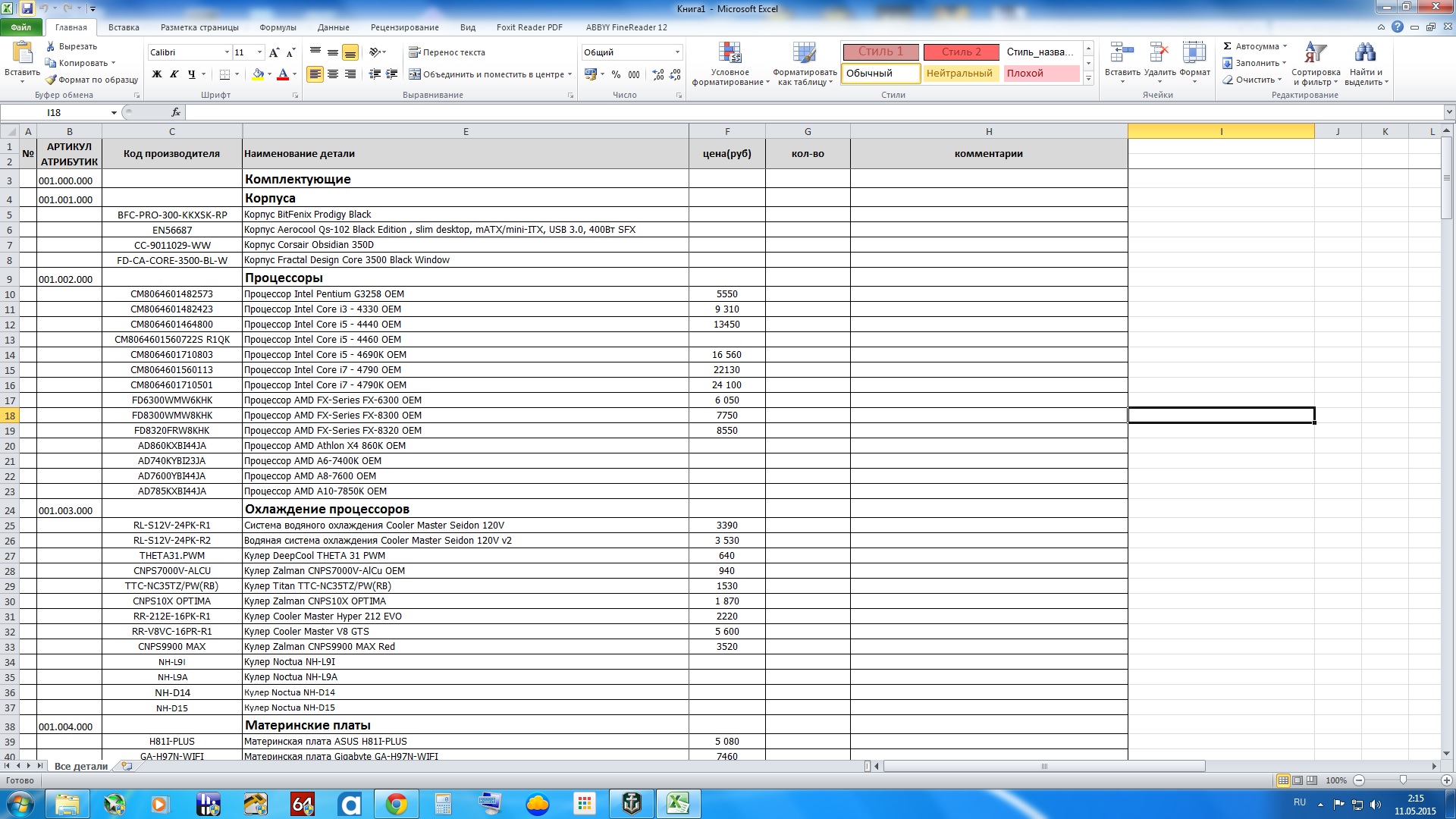
Task: Click the zoom slider handle
Action: pos(1403,780)
